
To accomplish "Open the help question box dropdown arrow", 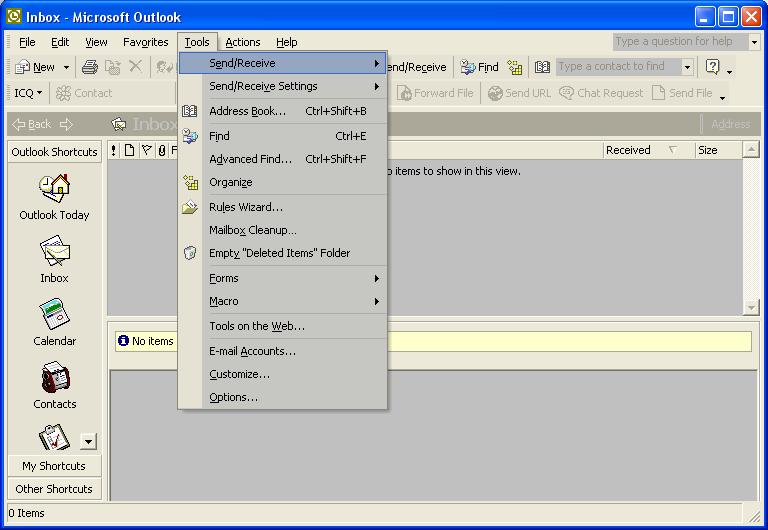I will (754, 42).
